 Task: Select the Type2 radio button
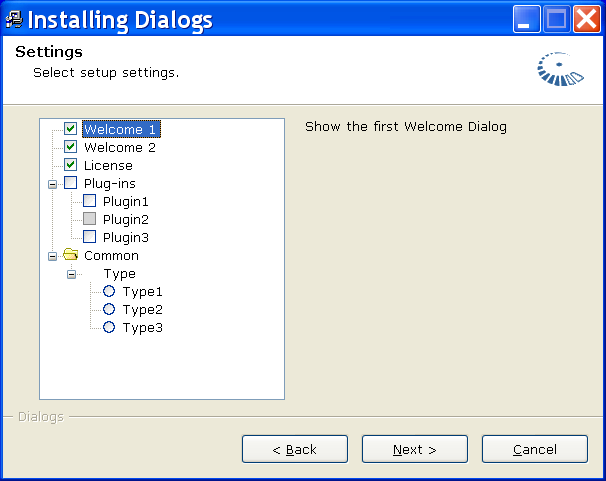pos(109,309)
